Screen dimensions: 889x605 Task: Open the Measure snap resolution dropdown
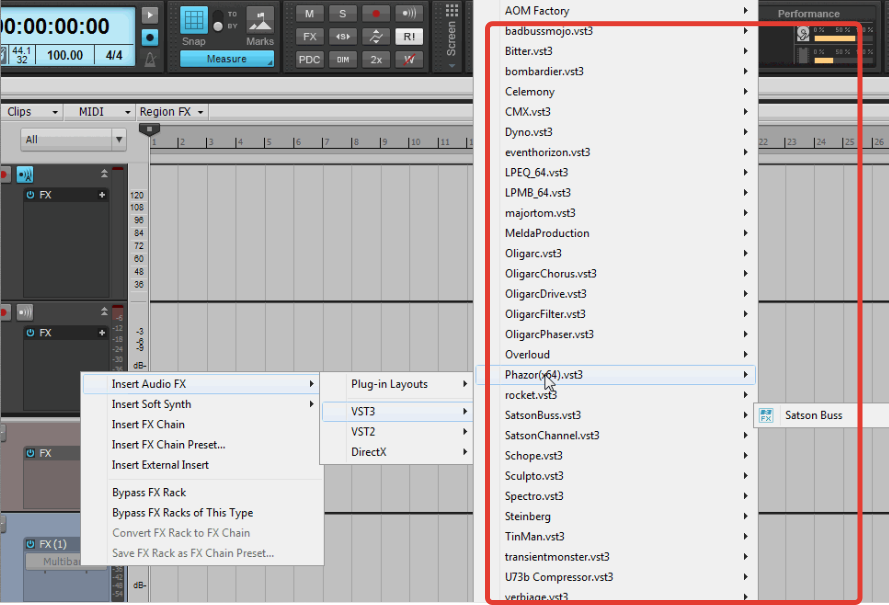pos(227,59)
